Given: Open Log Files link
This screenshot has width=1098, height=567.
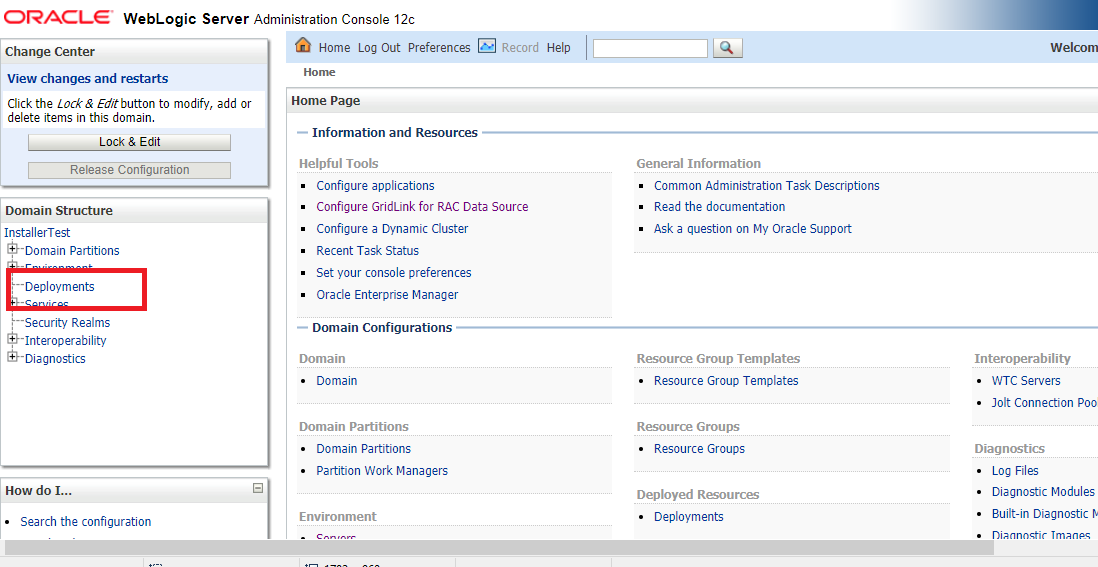Looking at the screenshot, I should coord(1015,471).
